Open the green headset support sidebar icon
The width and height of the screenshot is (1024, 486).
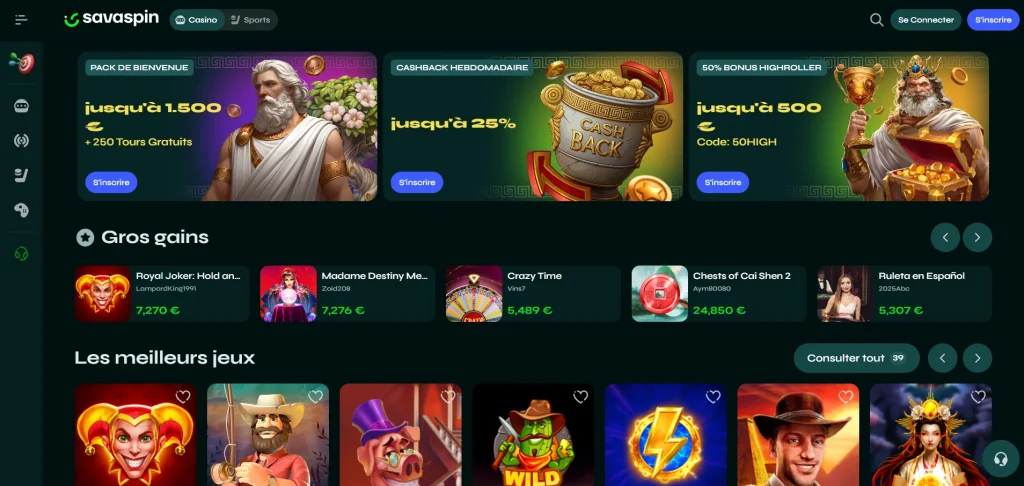pos(22,253)
